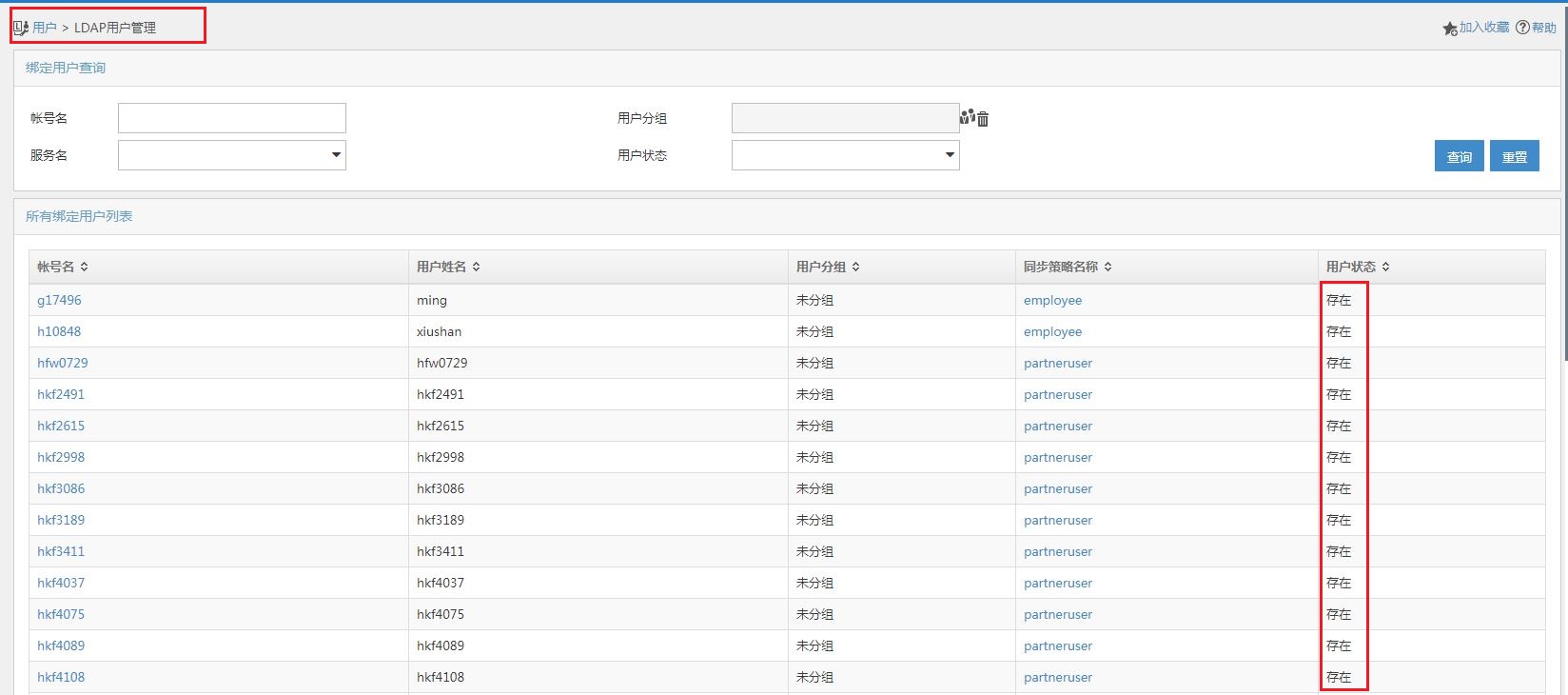Sort table by 用户分组 sort icon
Viewport: 1568px width, 695px height.
point(856,267)
